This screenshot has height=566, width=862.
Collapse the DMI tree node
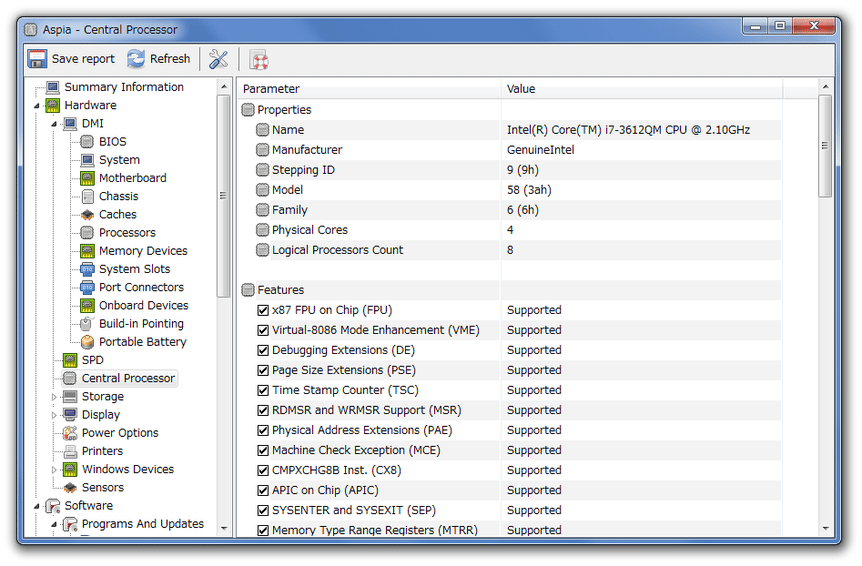[x=54, y=124]
